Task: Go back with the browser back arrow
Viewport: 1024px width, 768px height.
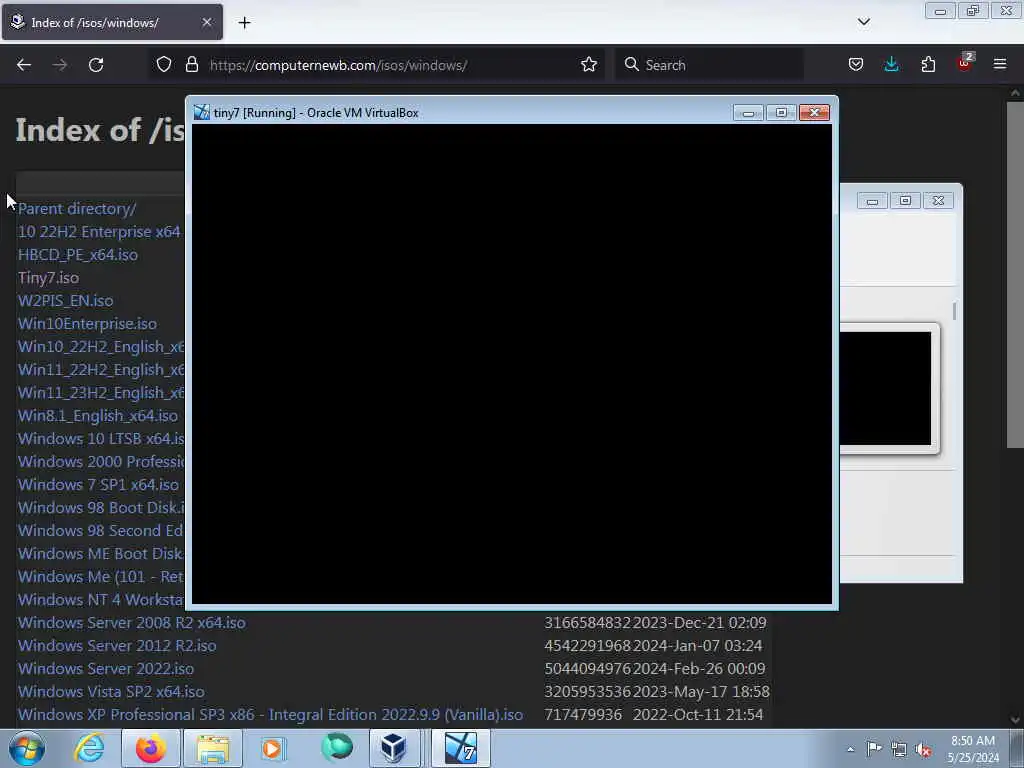Action: (24, 65)
